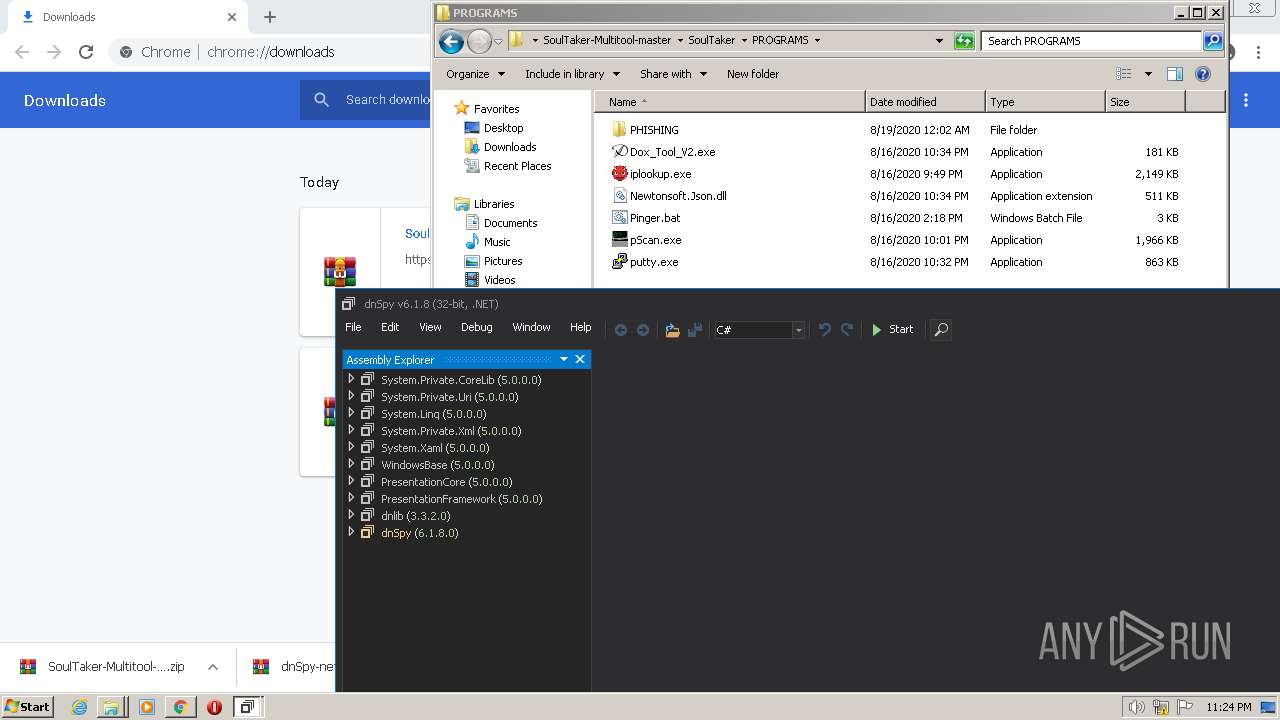Select pScan.exe file
The image size is (1280, 720).
point(655,240)
